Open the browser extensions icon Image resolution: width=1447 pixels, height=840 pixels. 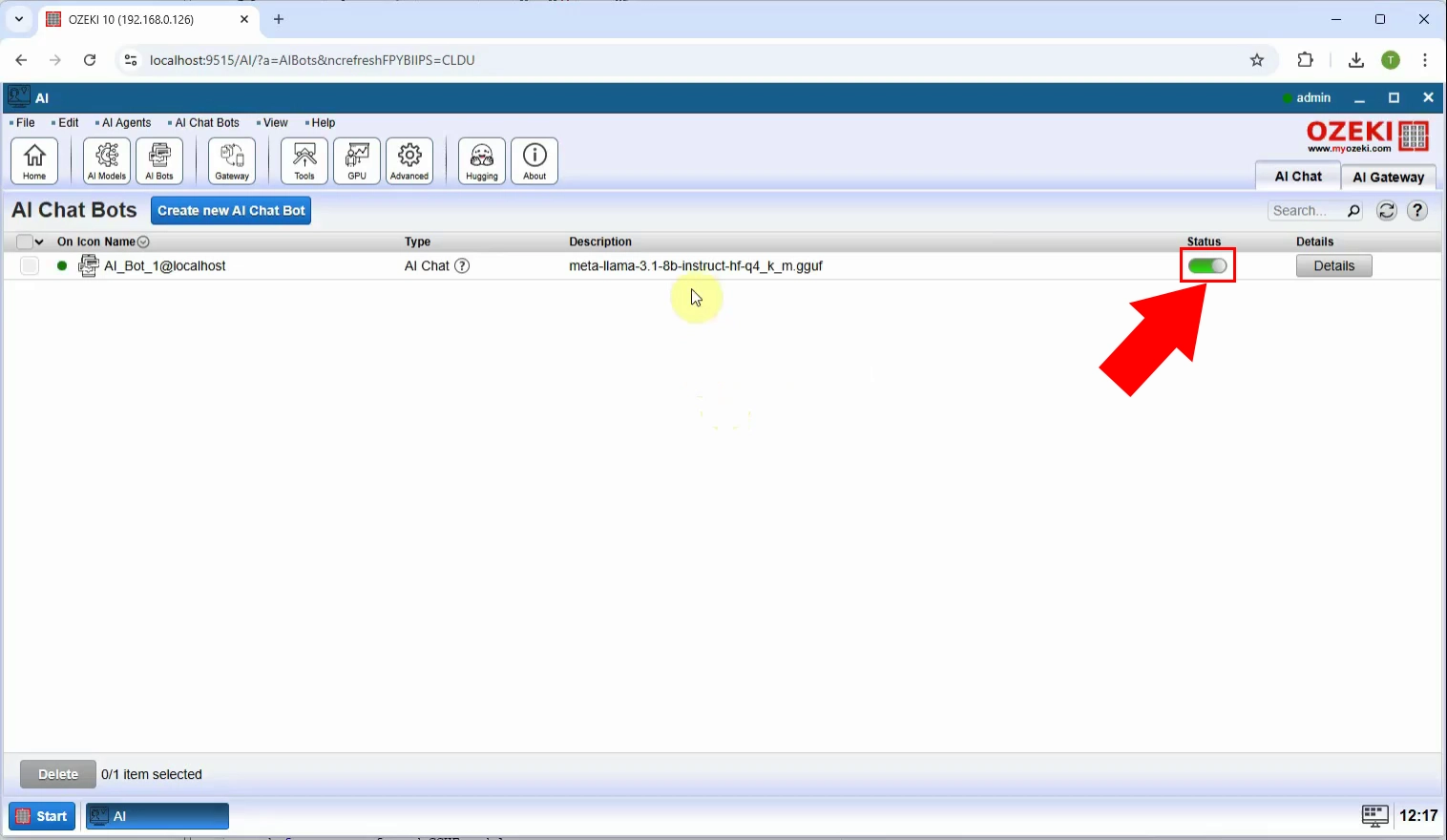1305,60
